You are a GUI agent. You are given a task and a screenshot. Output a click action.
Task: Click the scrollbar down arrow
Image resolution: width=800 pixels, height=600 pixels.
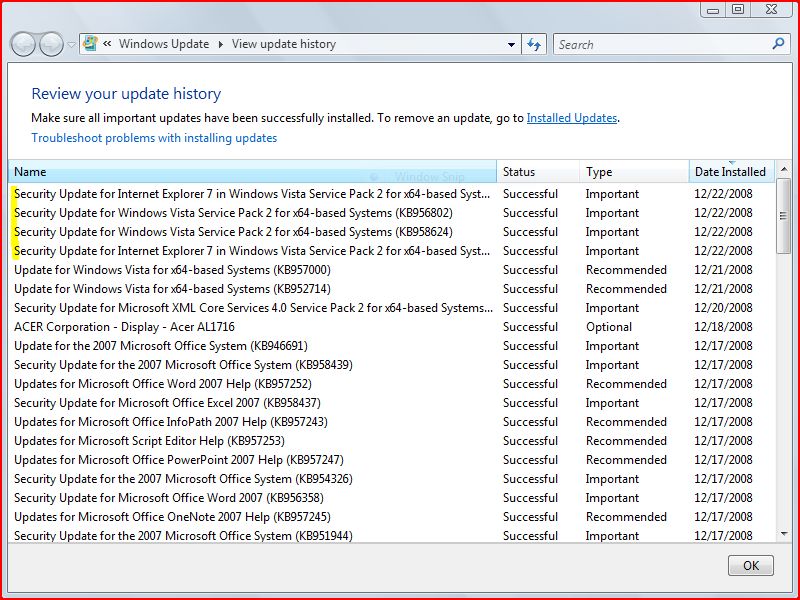[x=784, y=534]
